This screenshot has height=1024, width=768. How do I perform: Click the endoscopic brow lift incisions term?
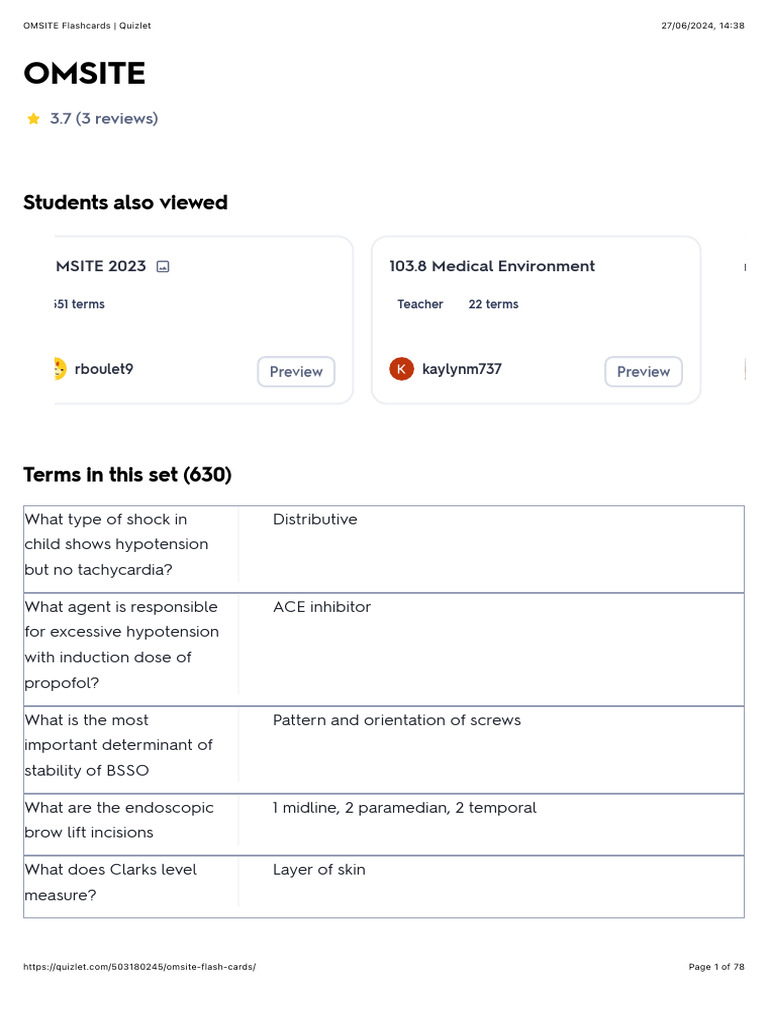click(119, 819)
